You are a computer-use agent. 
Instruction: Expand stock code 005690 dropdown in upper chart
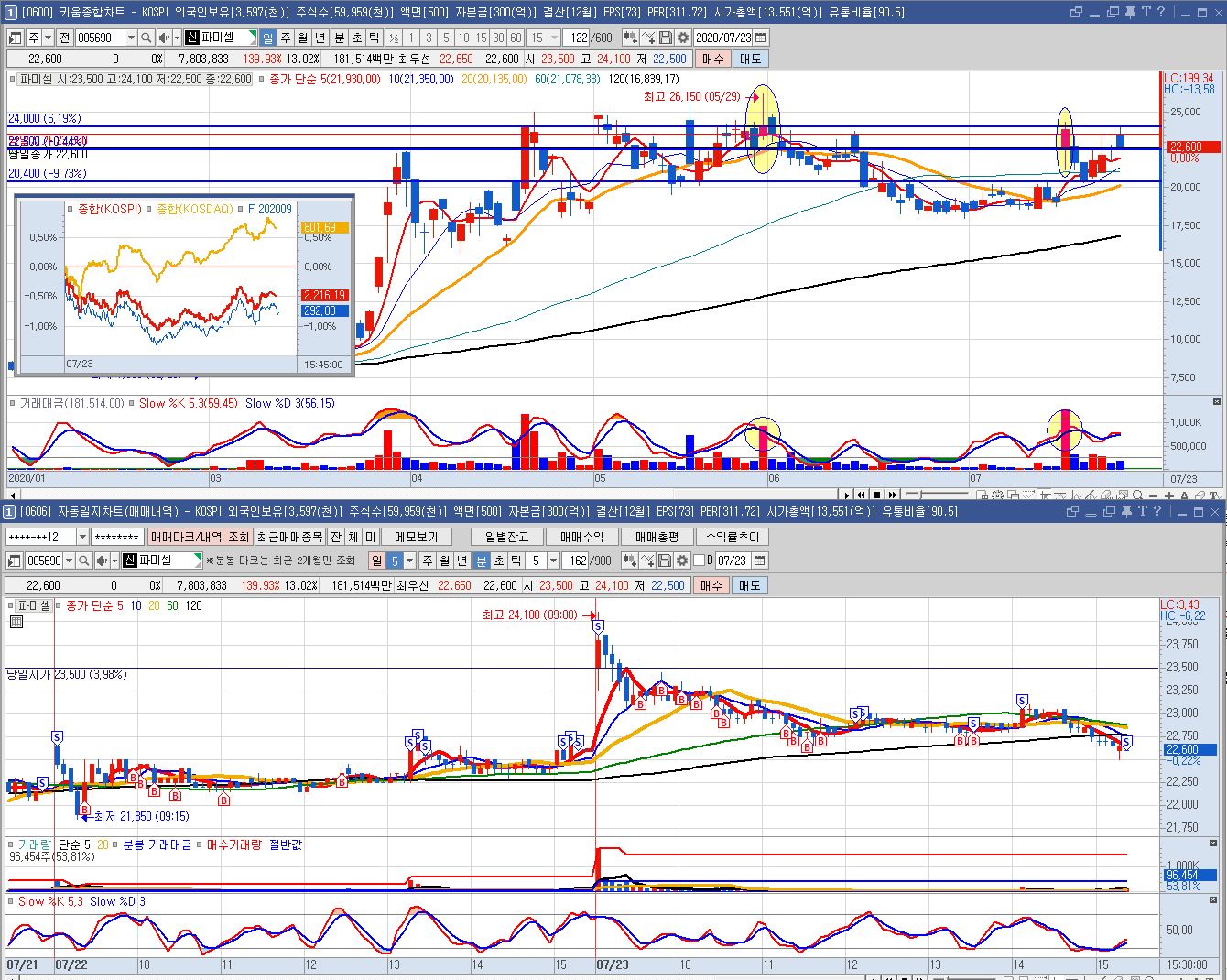[x=131, y=38]
